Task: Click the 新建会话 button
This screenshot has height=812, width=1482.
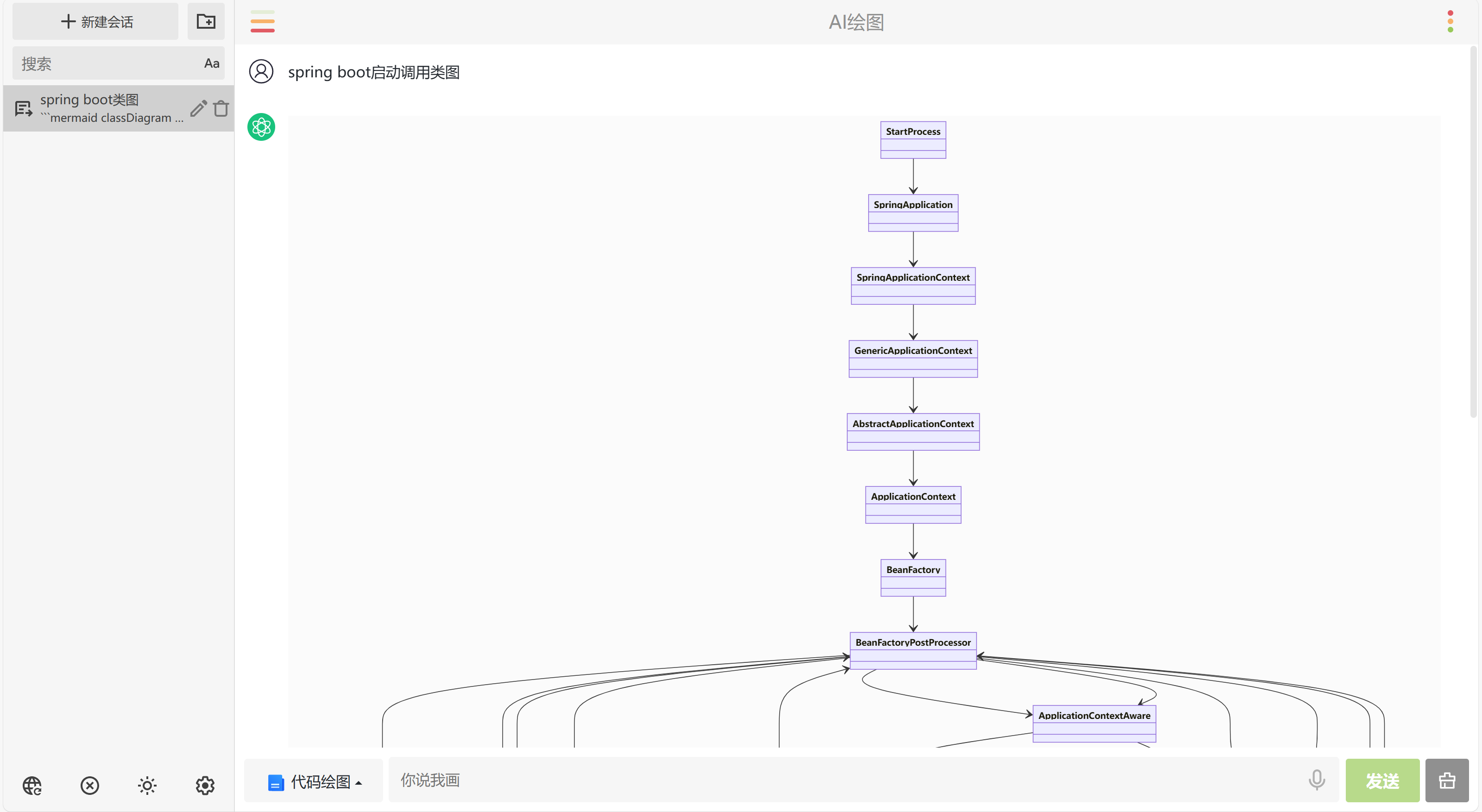Action: [96, 22]
